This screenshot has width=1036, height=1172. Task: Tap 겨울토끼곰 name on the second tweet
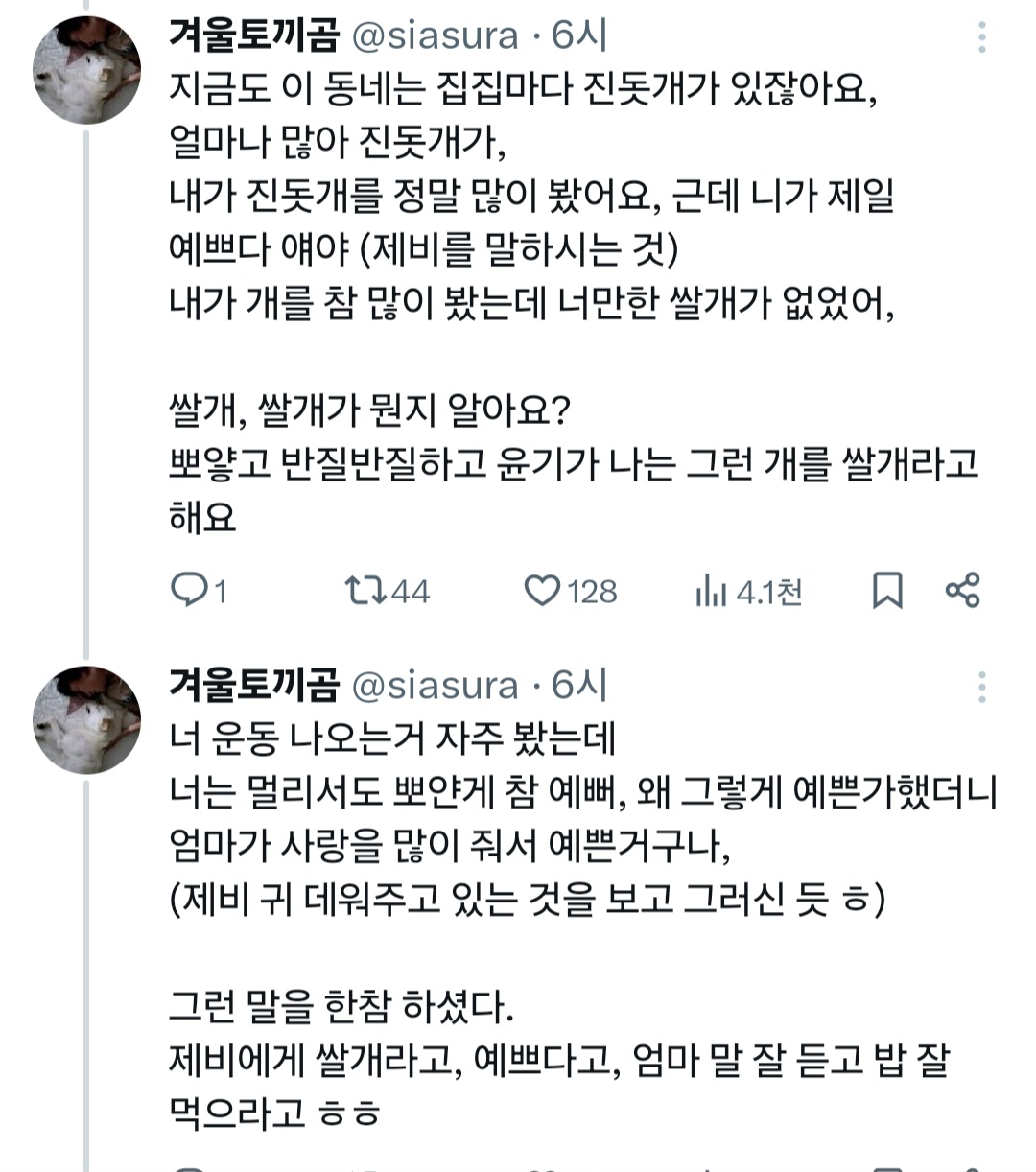[x=254, y=686]
